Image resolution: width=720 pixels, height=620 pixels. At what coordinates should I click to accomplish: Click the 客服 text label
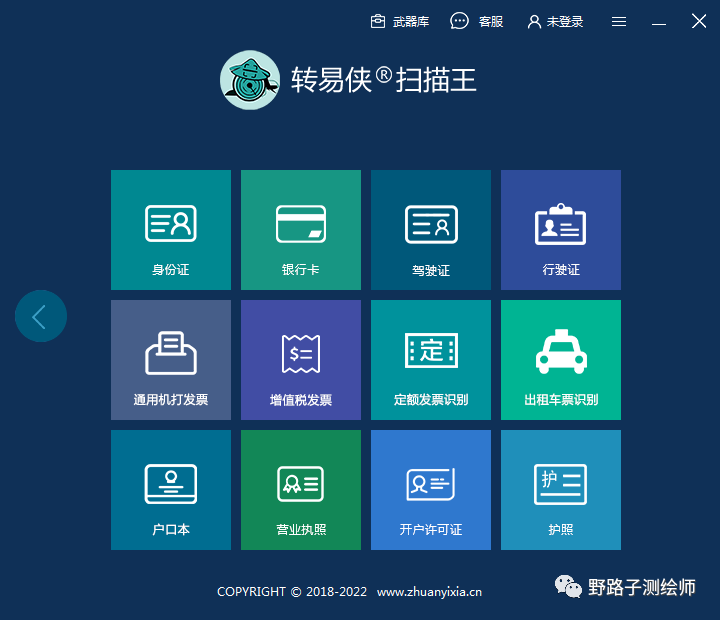click(491, 22)
